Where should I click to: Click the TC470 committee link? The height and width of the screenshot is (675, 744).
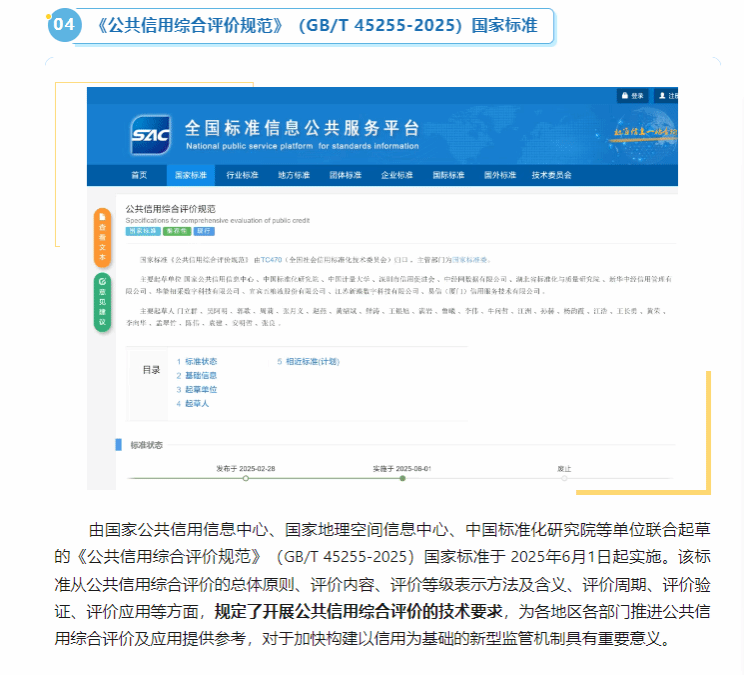click(x=271, y=258)
